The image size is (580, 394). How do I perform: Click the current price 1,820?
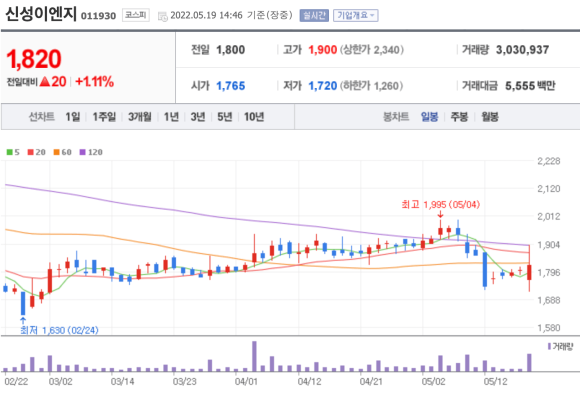coord(34,59)
